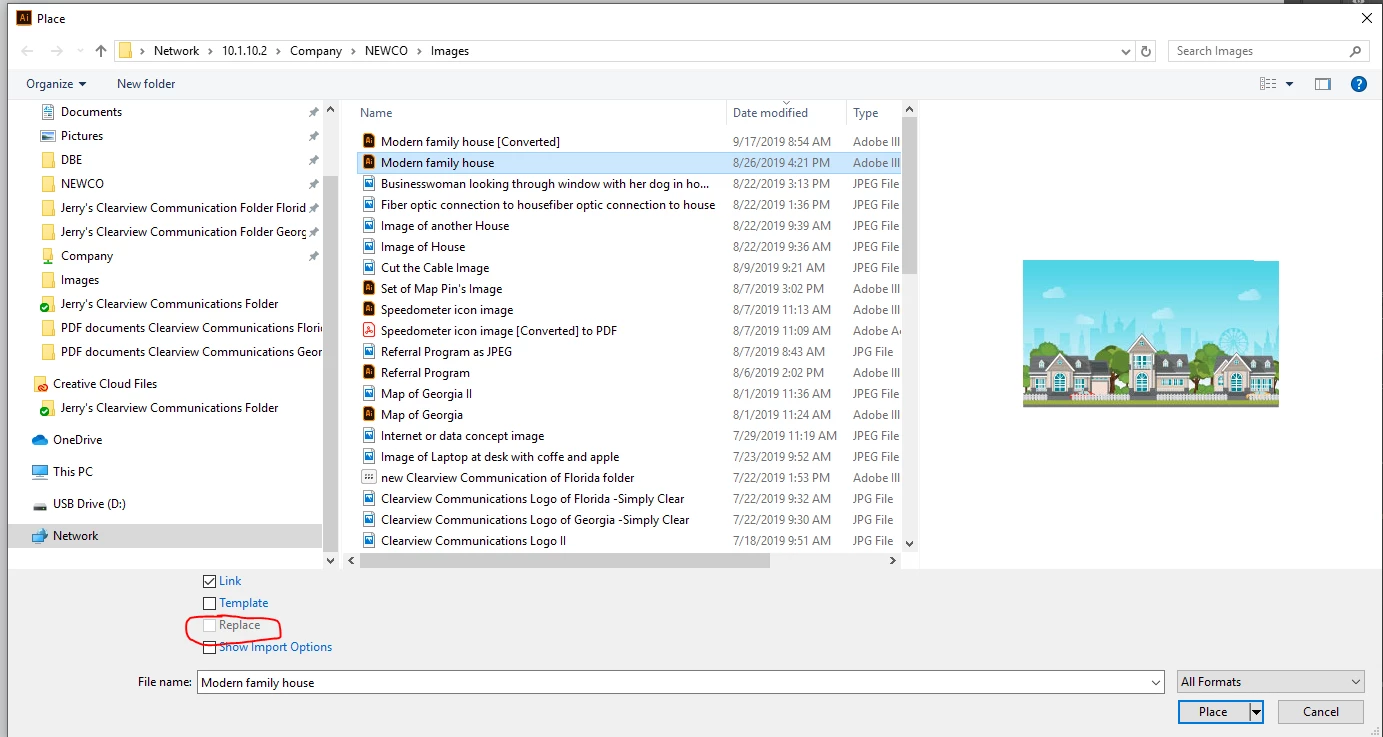The width and height of the screenshot is (1383, 737).
Task: Toggle the preview pane icon
Action: [x=1323, y=84]
